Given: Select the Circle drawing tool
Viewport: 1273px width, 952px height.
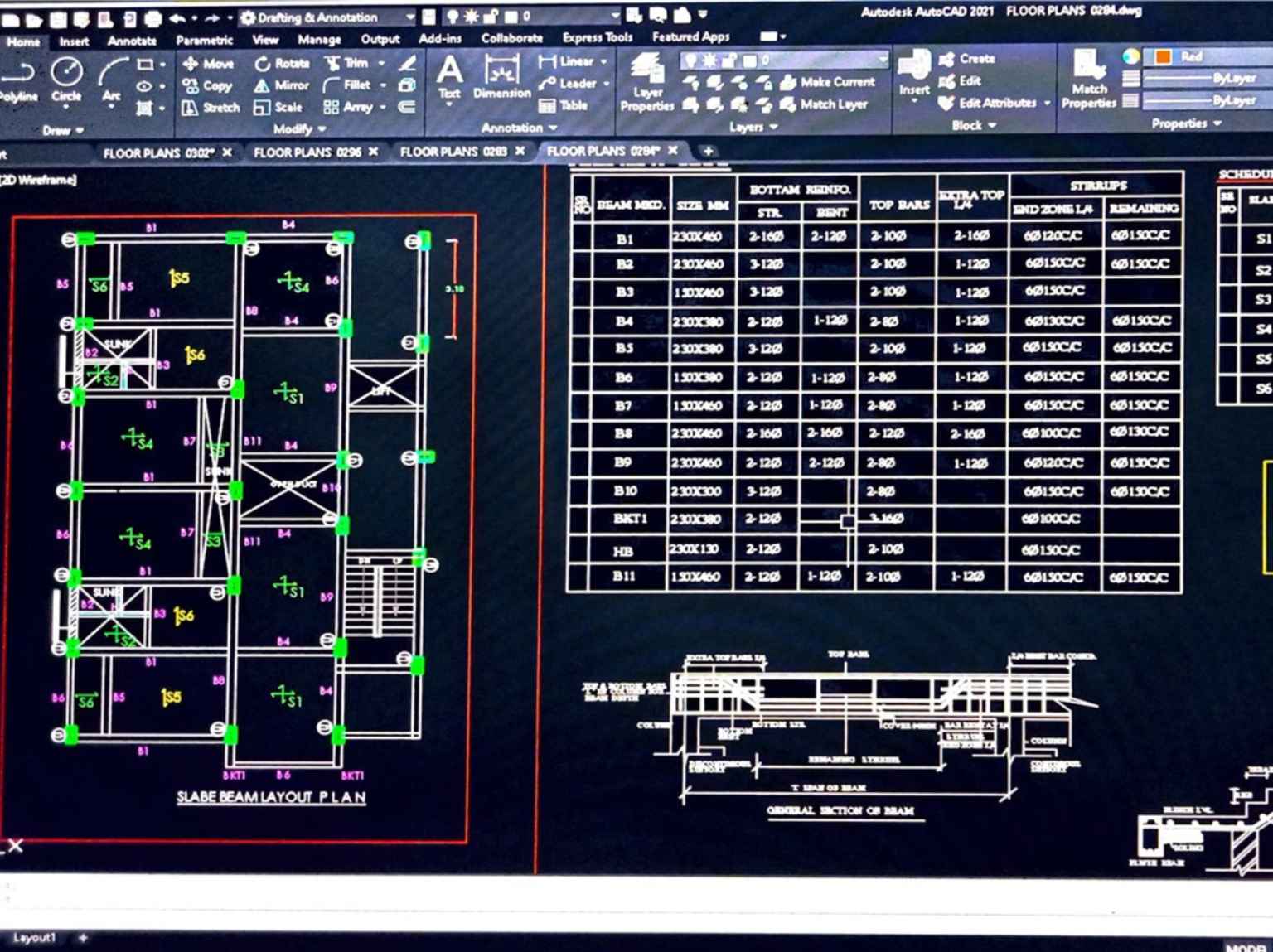Looking at the screenshot, I should [66, 78].
